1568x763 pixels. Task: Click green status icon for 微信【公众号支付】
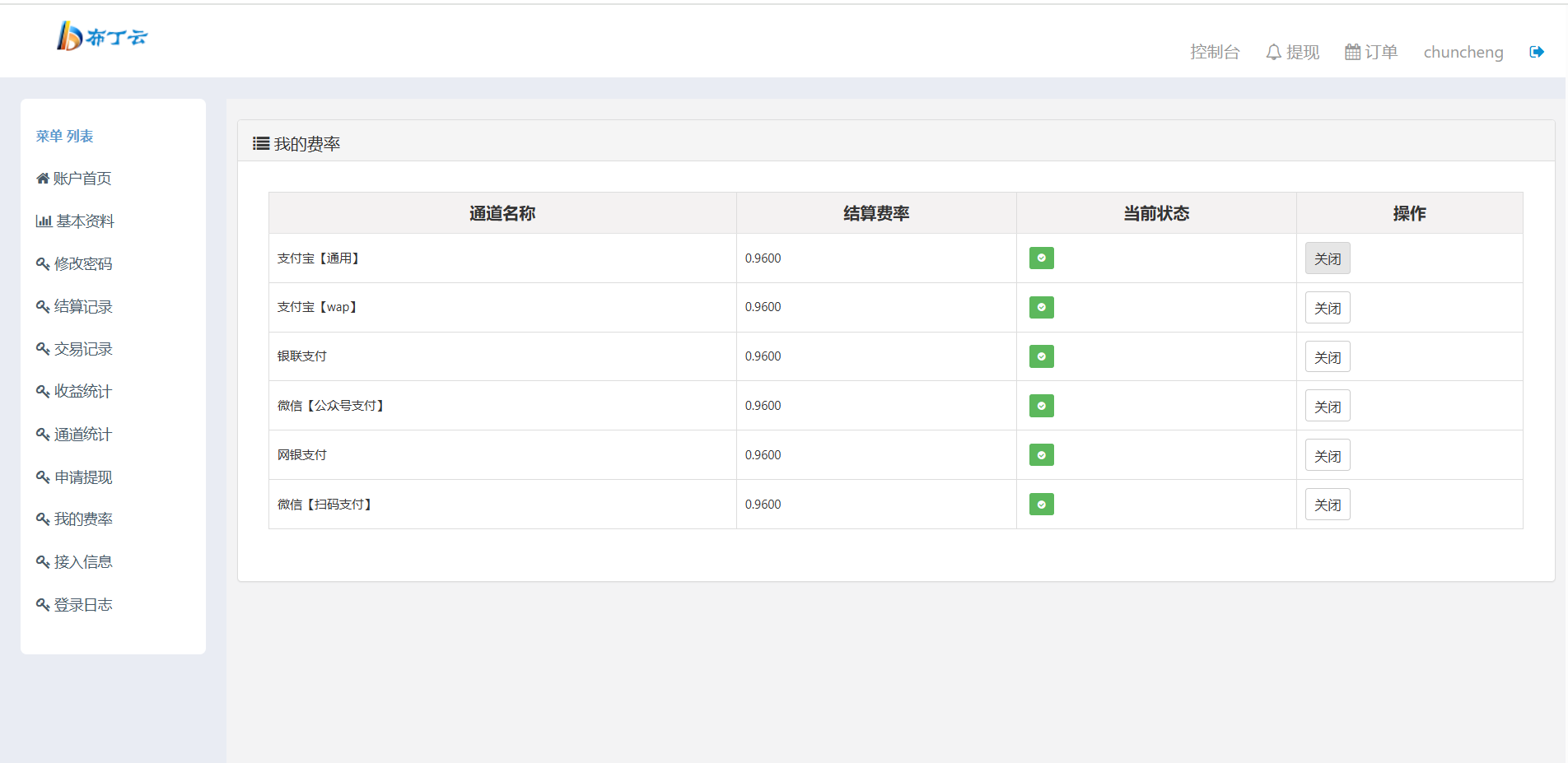point(1041,406)
